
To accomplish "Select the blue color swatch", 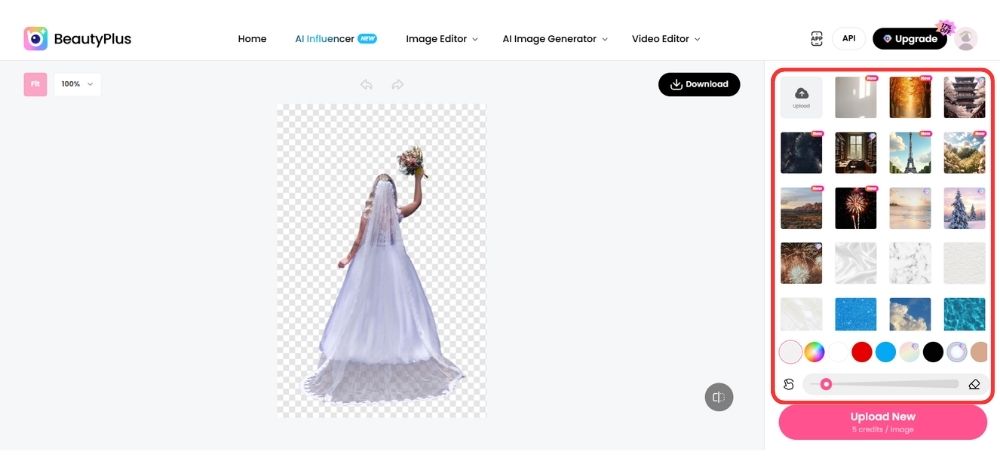I will pyautogui.click(x=885, y=351).
